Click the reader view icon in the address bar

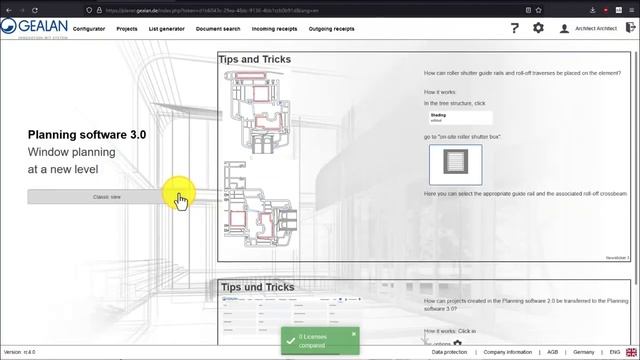coord(528,10)
